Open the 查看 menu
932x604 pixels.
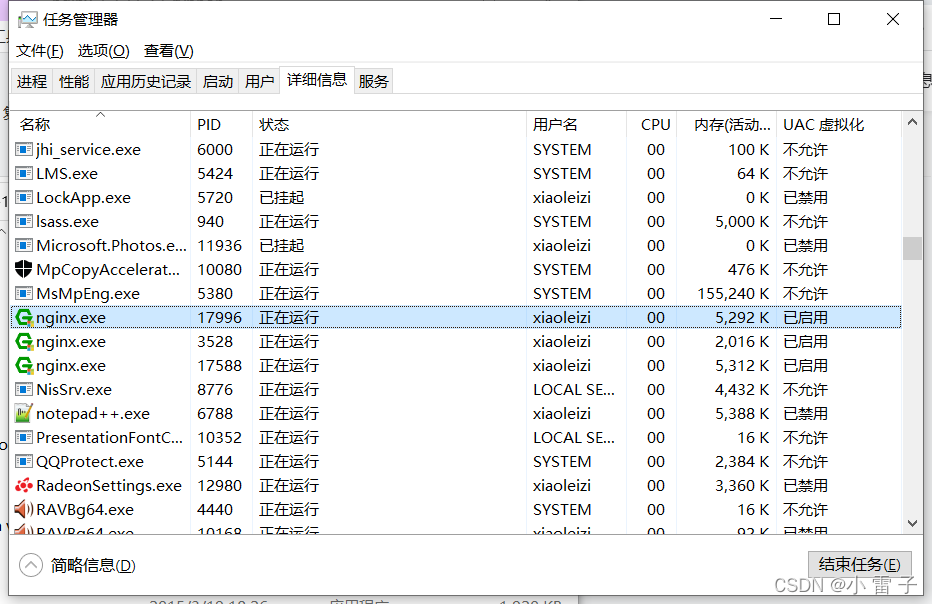pyautogui.click(x=167, y=50)
